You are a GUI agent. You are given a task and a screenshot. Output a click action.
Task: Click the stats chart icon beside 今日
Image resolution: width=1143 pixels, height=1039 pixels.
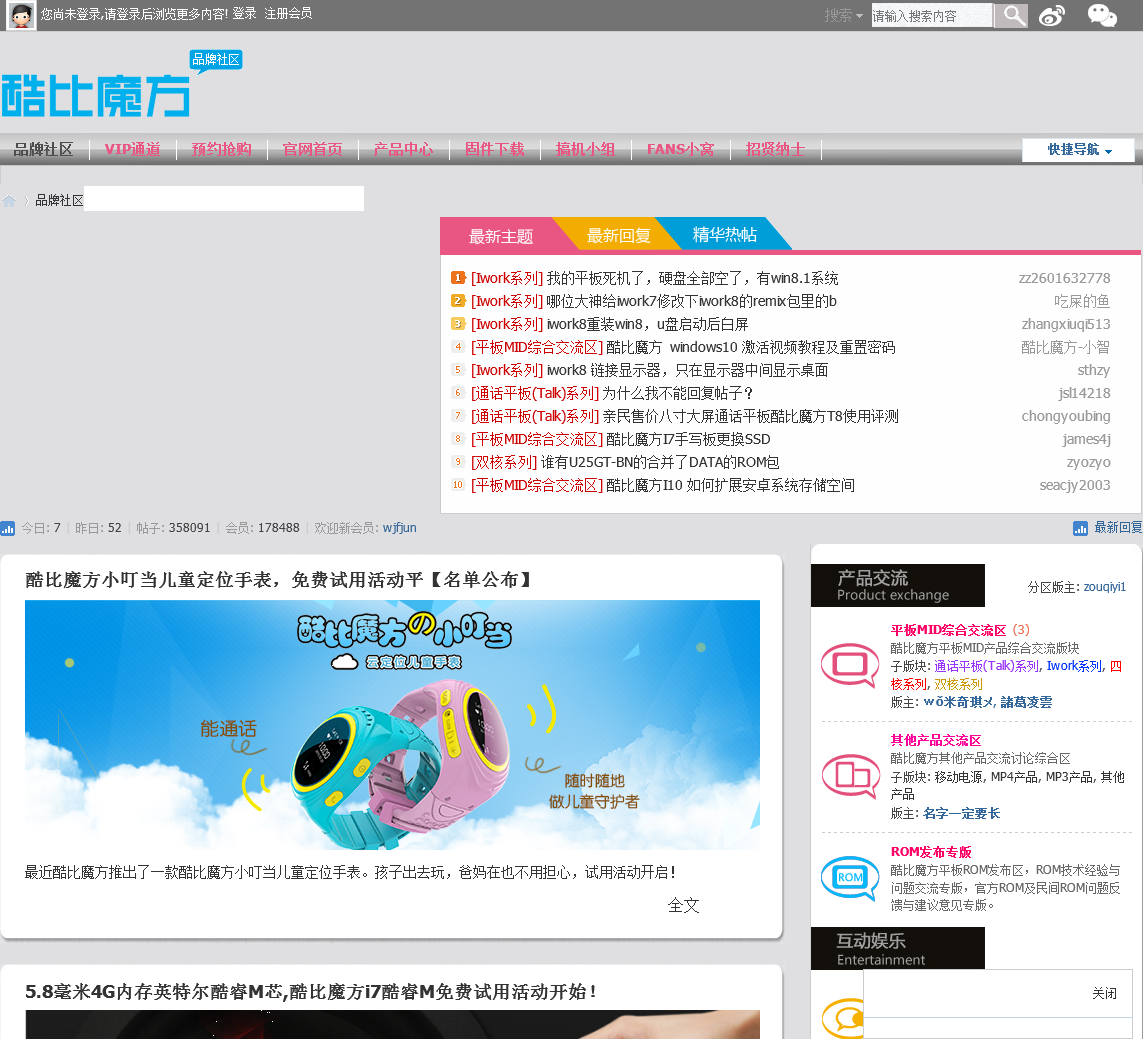click(x=8, y=528)
